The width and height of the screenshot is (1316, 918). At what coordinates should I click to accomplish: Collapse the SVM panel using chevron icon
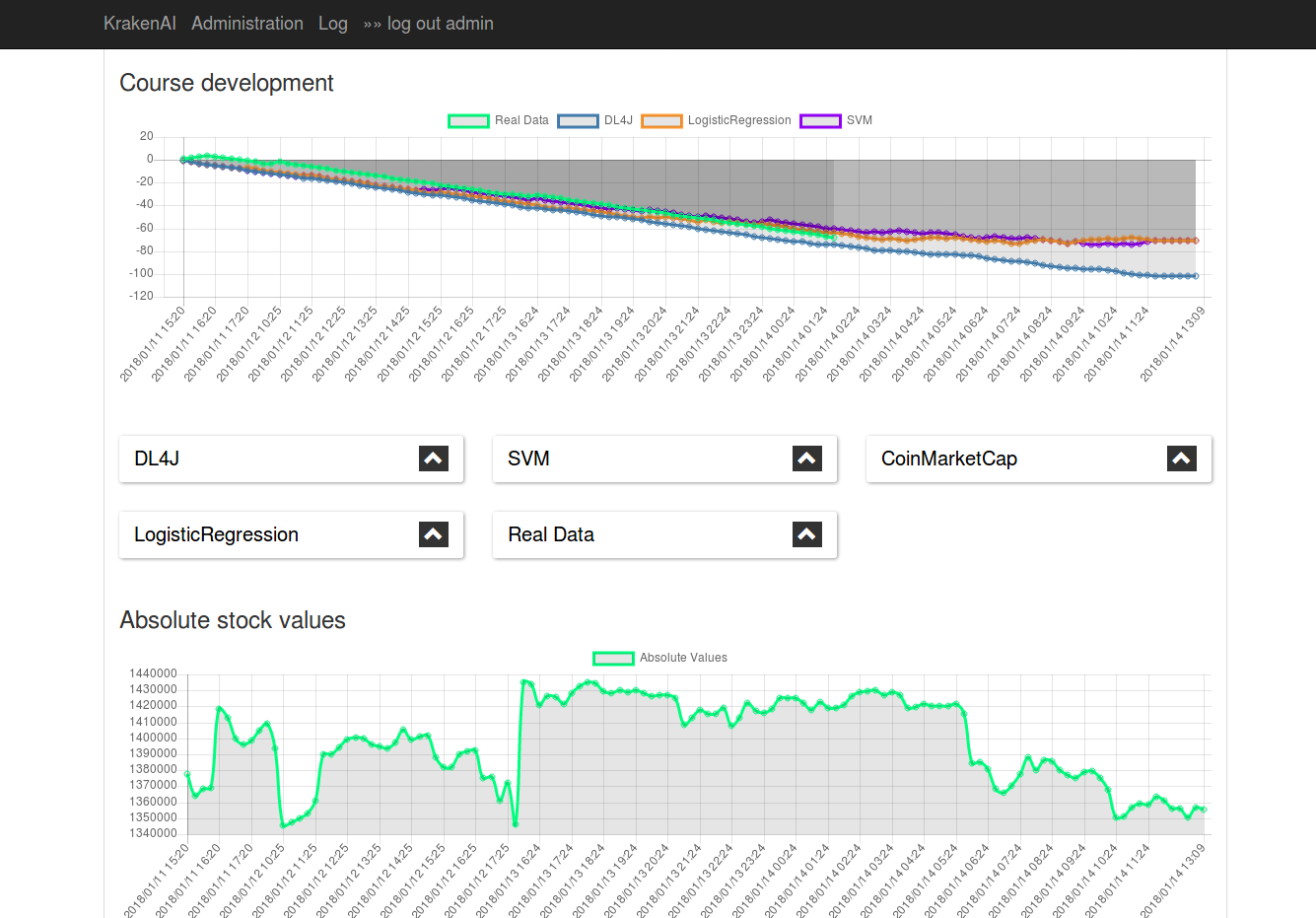tap(806, 459)
